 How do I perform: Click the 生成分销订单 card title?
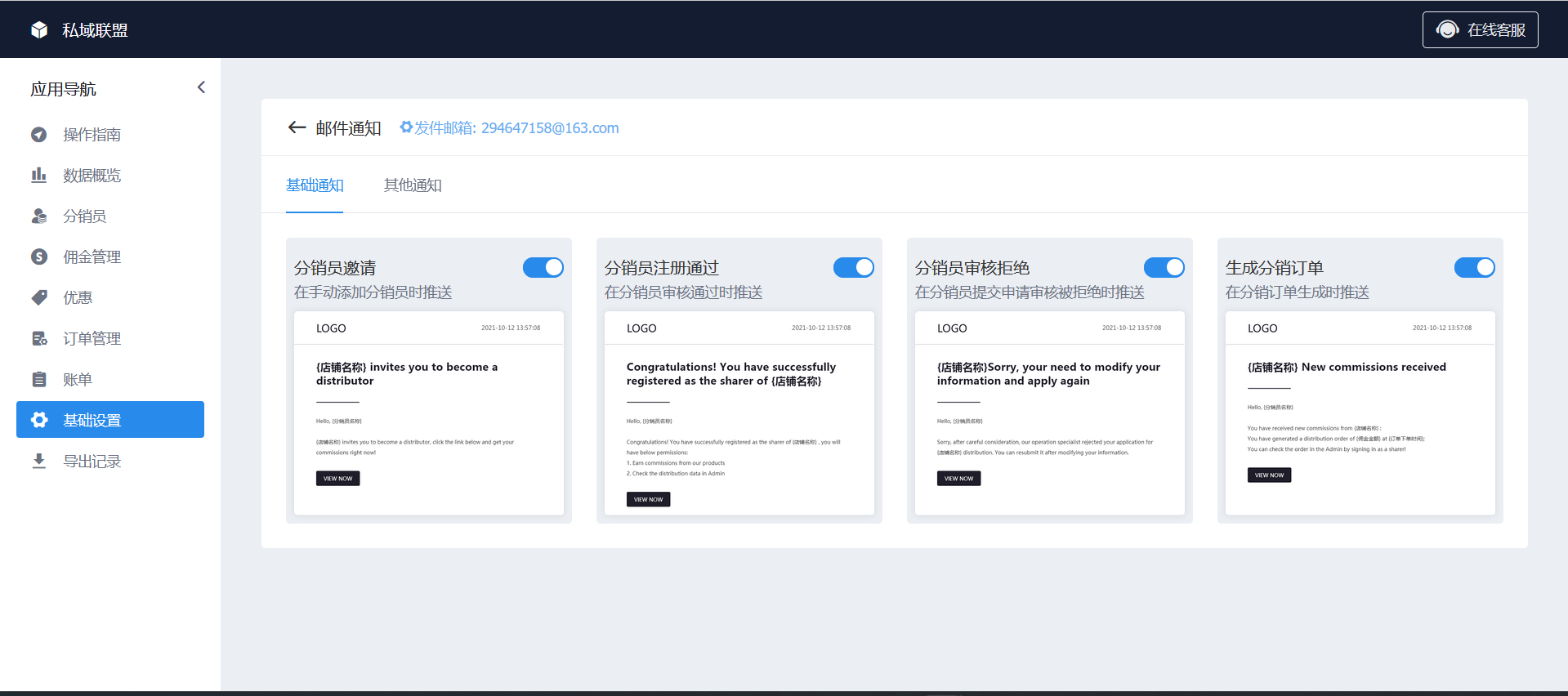[x=1275, y=268]
